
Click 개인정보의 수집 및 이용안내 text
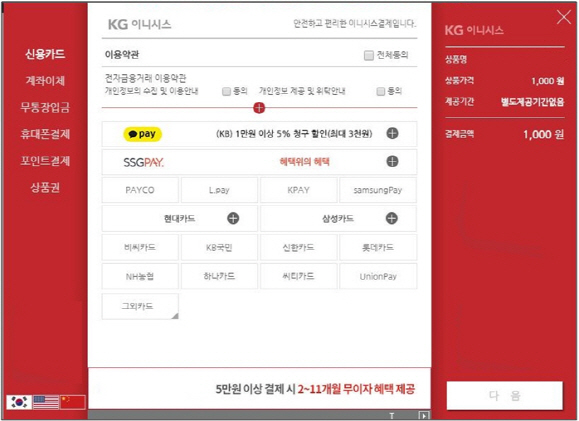(152, 91)
